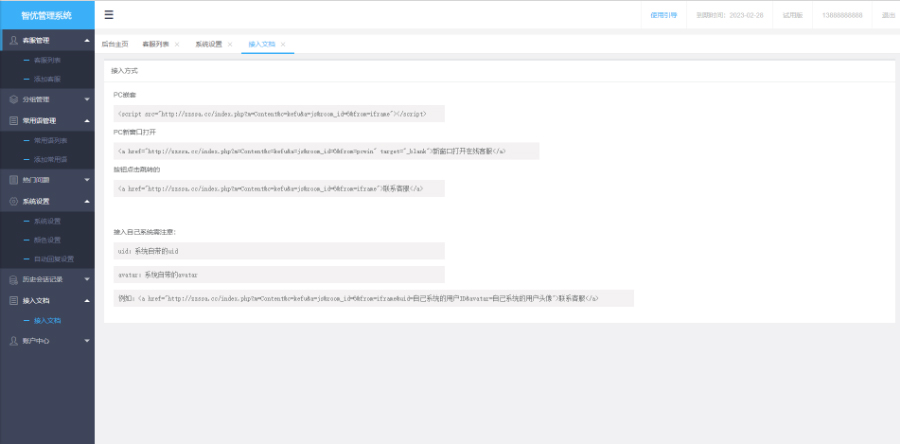Screen dimensions: 900x444
Task: Open 添加客服 in the sidebar
Action: pos(47,79)
